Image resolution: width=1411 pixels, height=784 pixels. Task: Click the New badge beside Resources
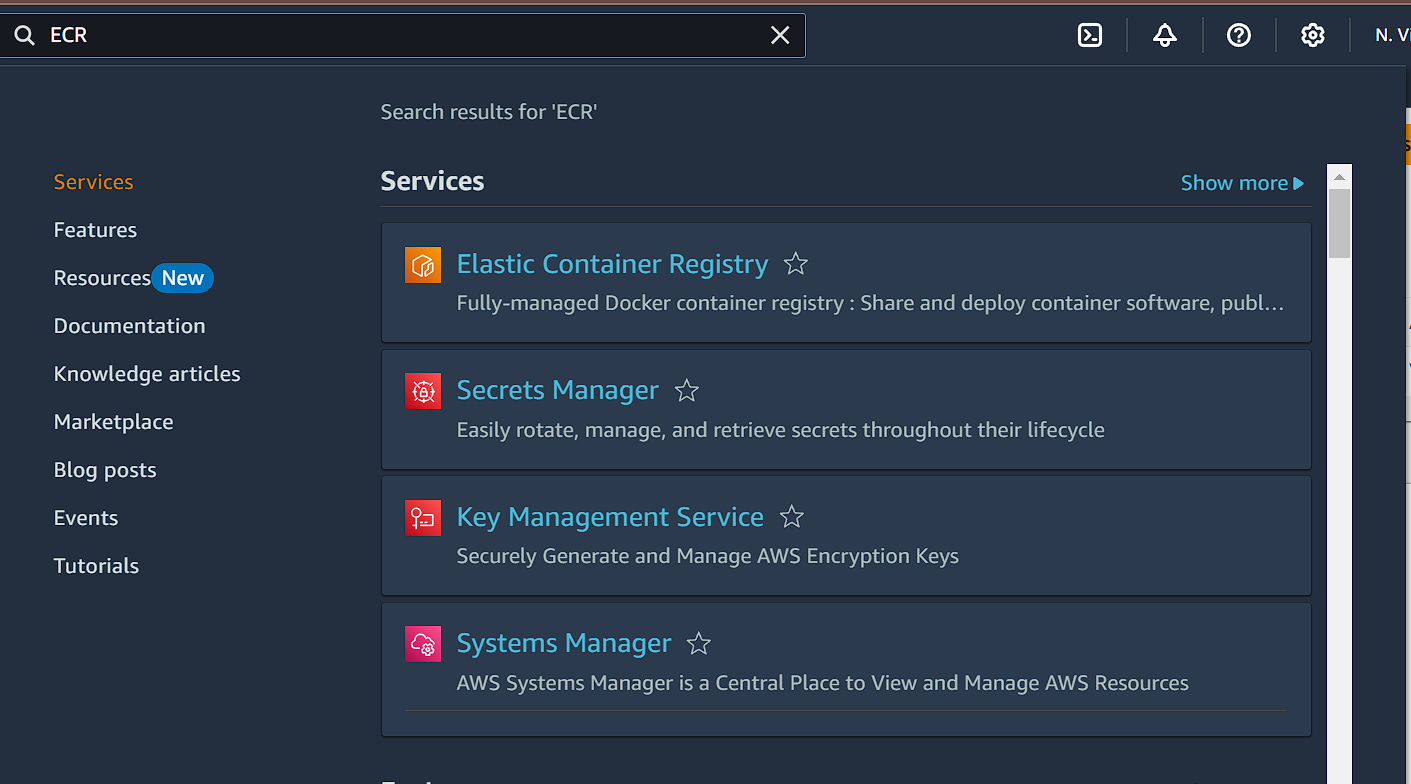[183, 278]
